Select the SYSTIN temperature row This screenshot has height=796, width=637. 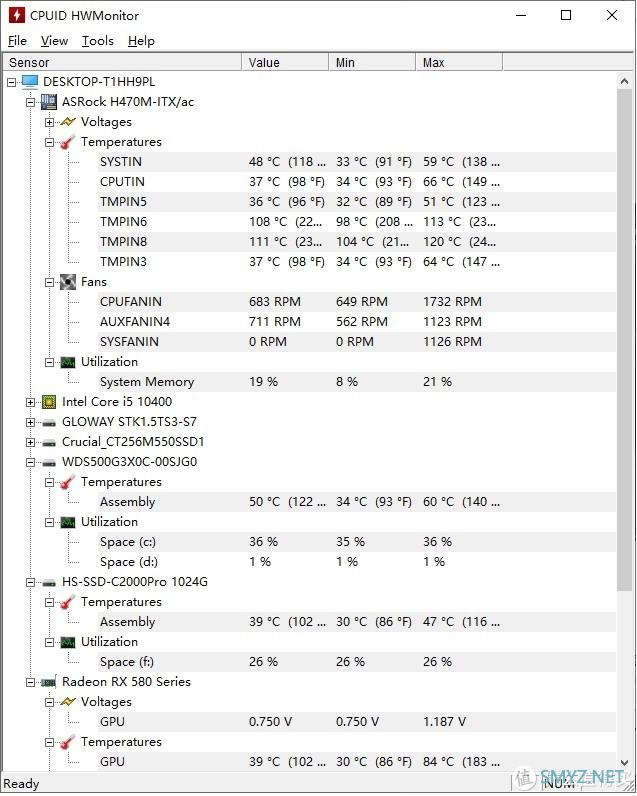pyautogui.click(x=355, y=162)
